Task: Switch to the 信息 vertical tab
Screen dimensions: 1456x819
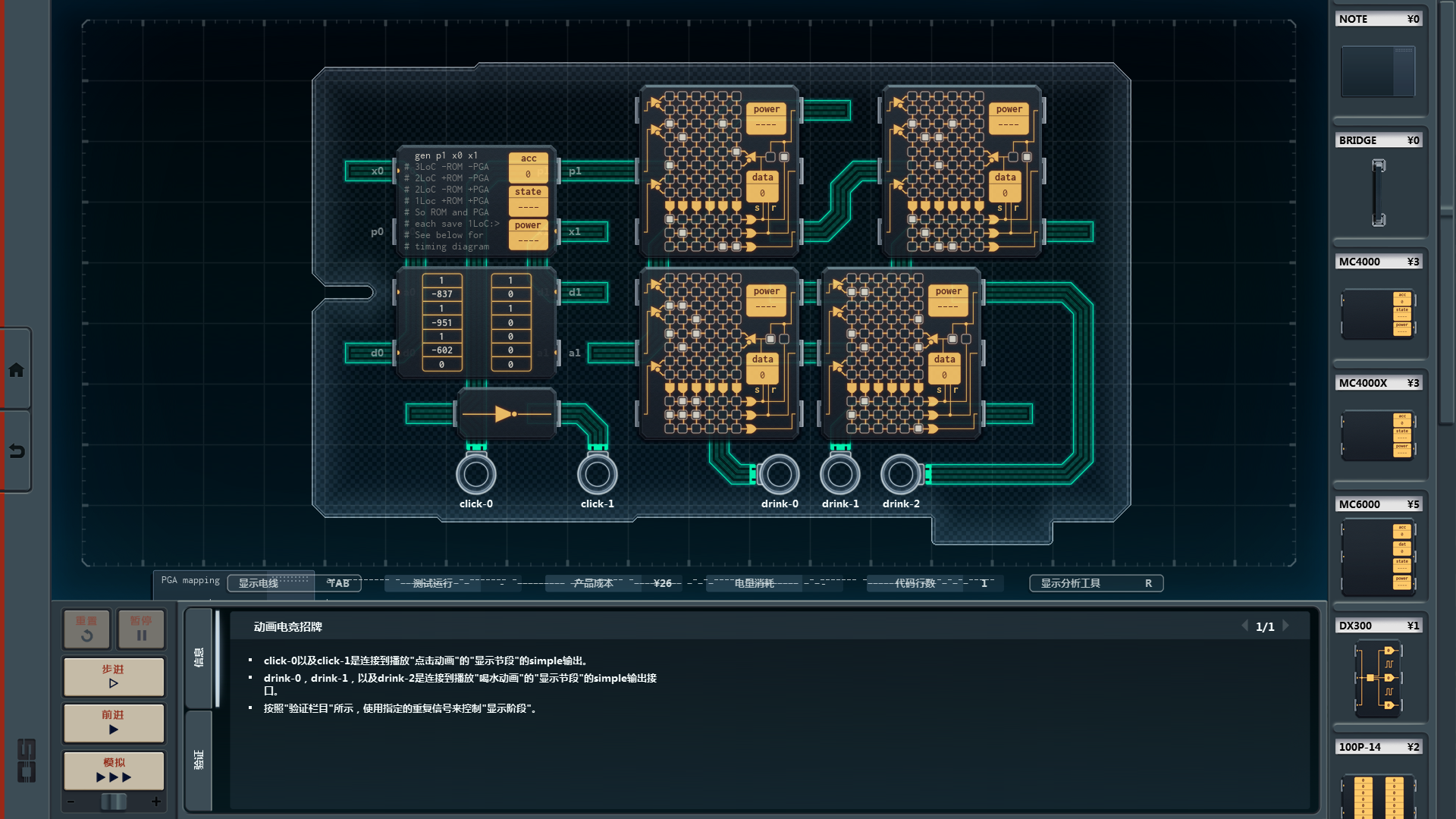Action: click(199, 657)
